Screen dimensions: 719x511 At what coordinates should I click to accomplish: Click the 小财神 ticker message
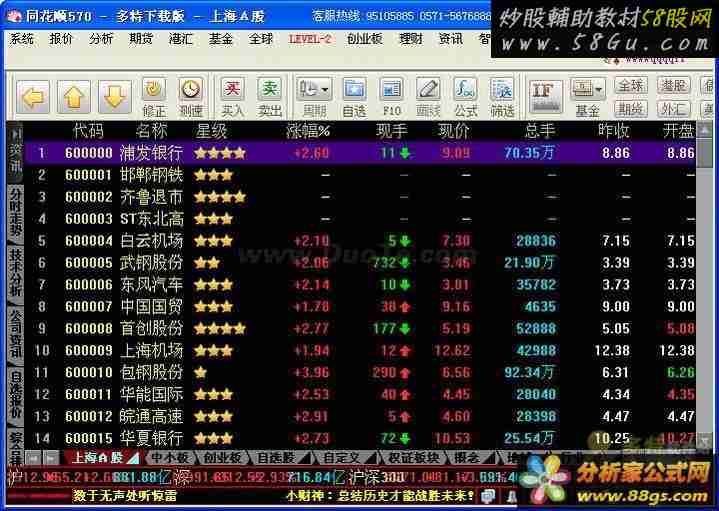[380, 495]
